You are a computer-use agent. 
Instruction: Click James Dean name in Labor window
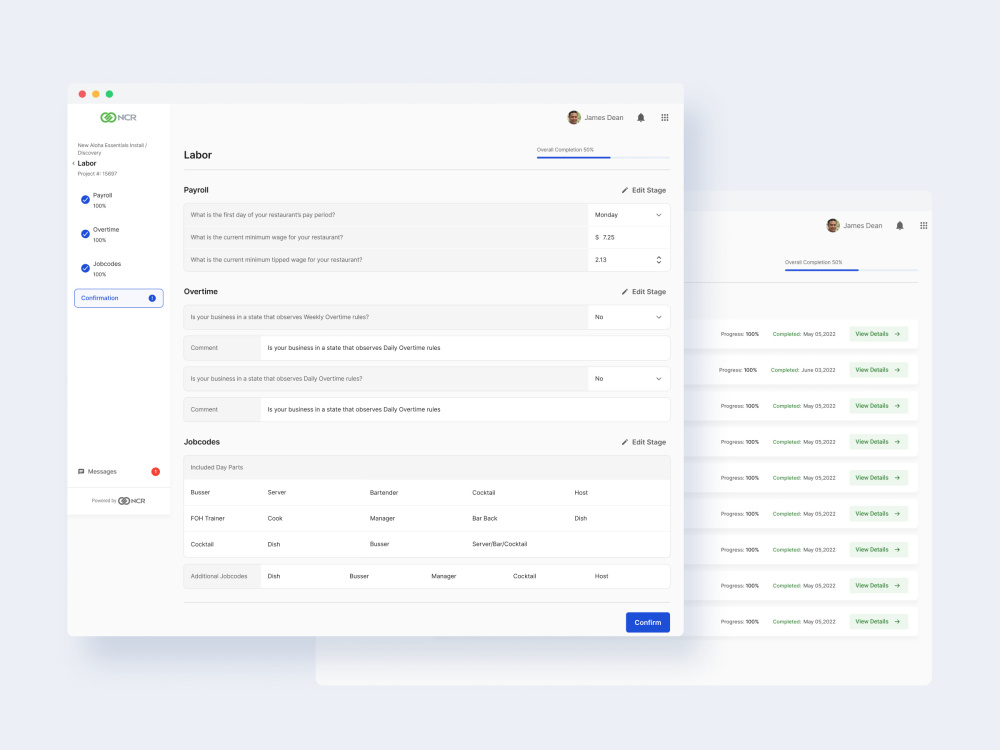(x=603, y=117)
